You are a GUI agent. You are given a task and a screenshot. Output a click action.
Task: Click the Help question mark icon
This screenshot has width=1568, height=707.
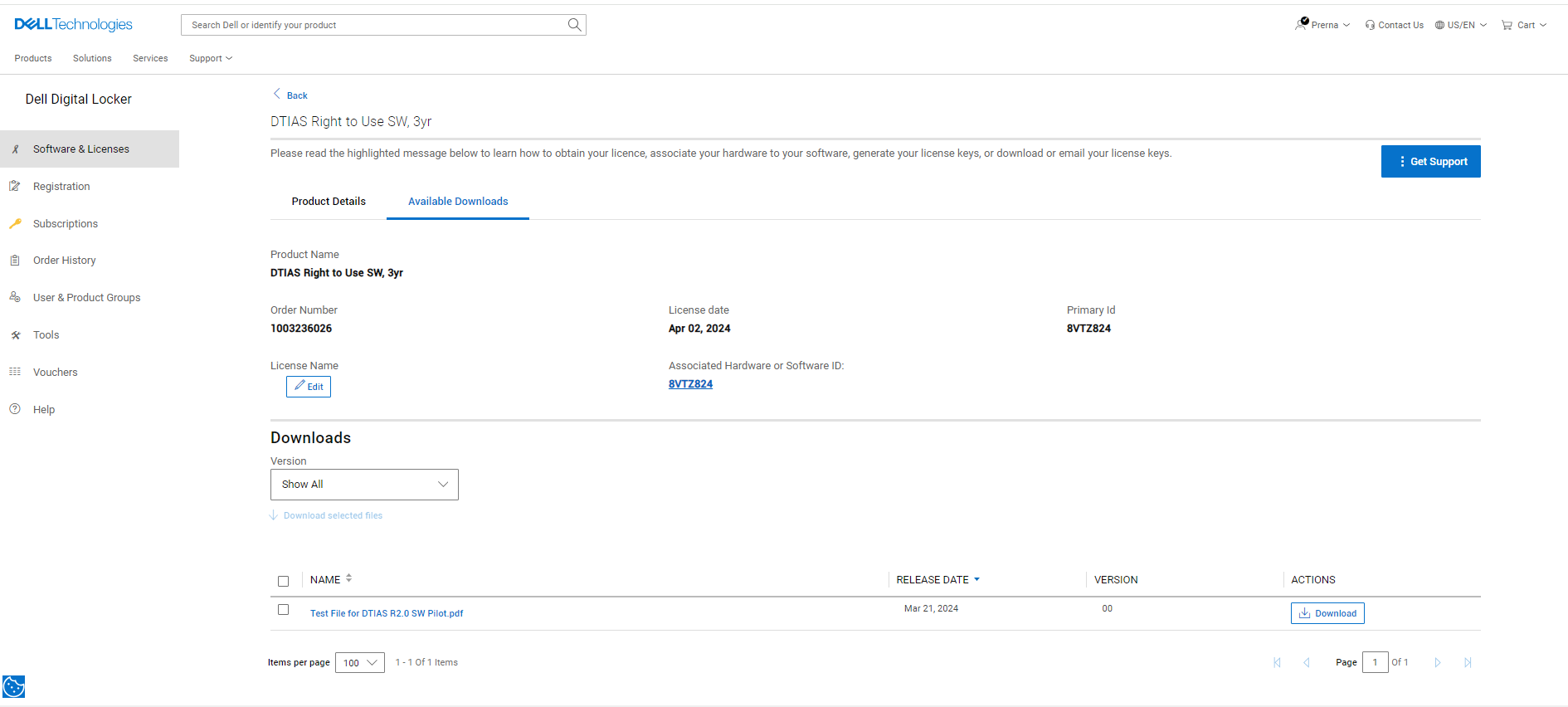pyautogui.click(x=15, y=409)
